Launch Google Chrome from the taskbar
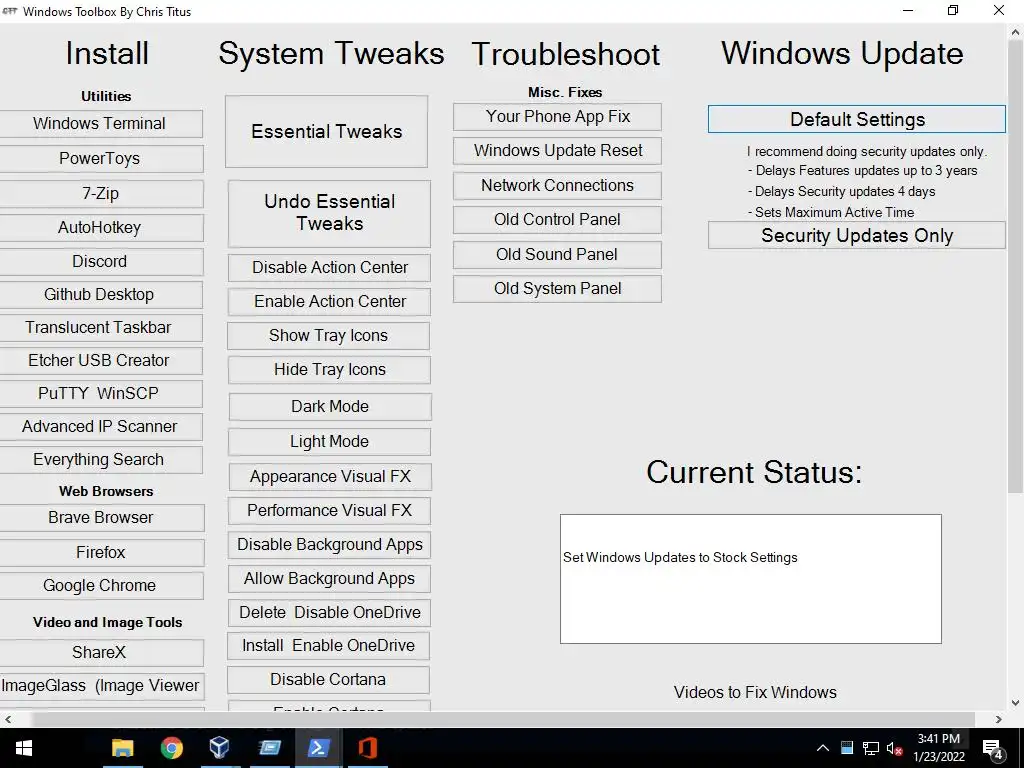Viewport: 1024px width, 768px height. 172,748
